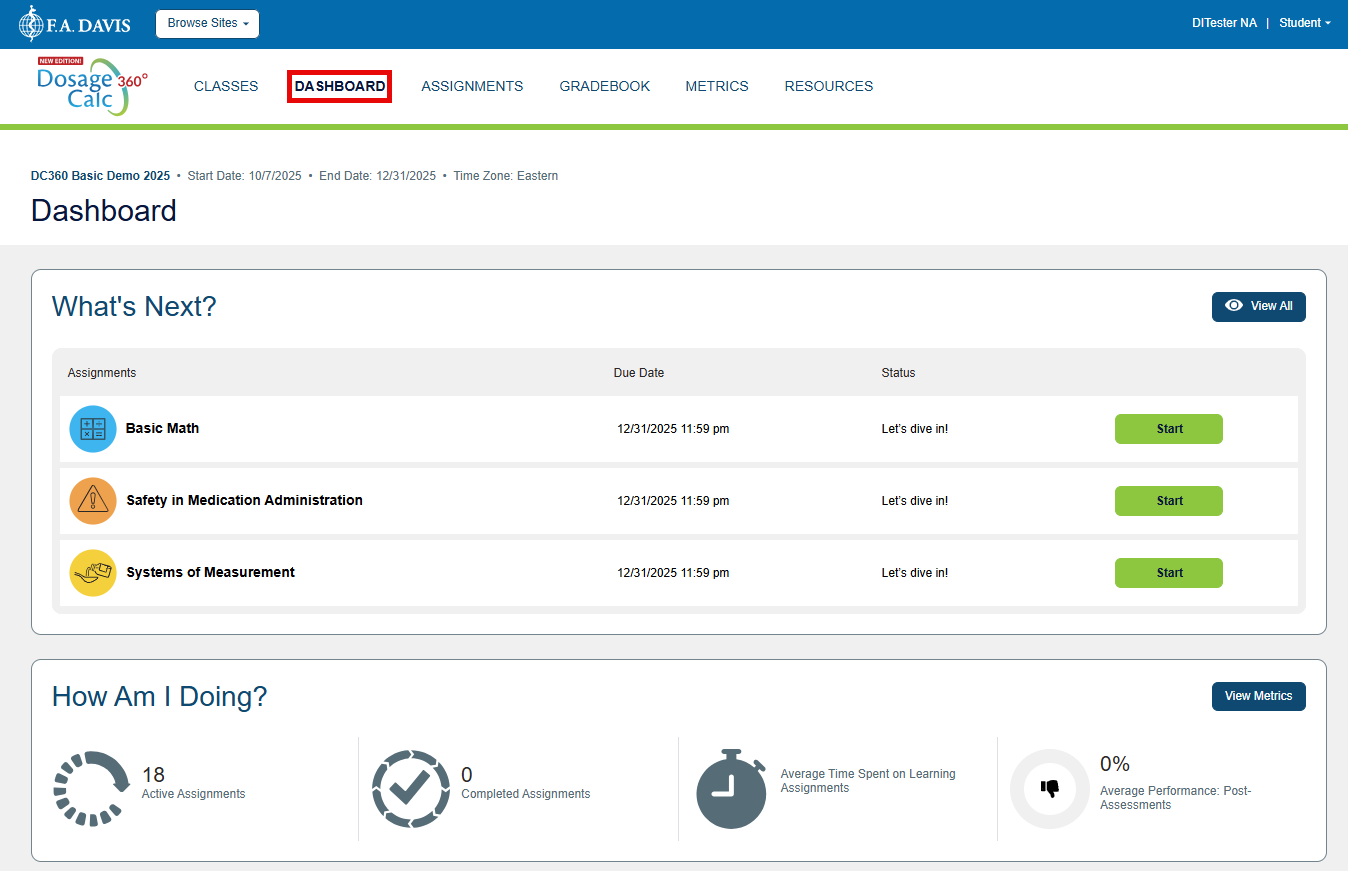1348x871 pixels.
Task: Switch to the Gradebook tab
Action: point(605,86)
